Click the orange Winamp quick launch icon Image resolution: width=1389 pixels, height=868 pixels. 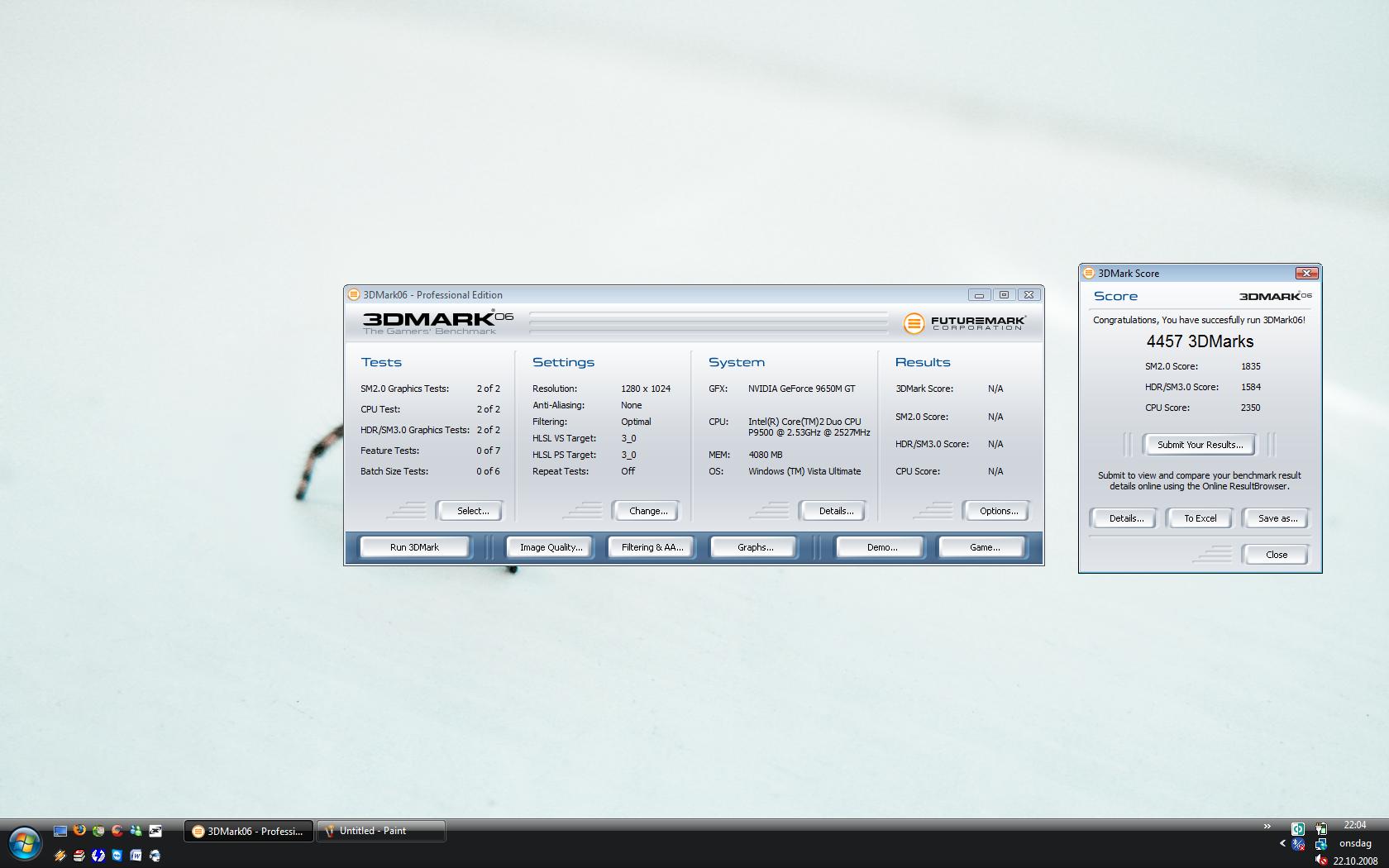[x=60, y=856]
